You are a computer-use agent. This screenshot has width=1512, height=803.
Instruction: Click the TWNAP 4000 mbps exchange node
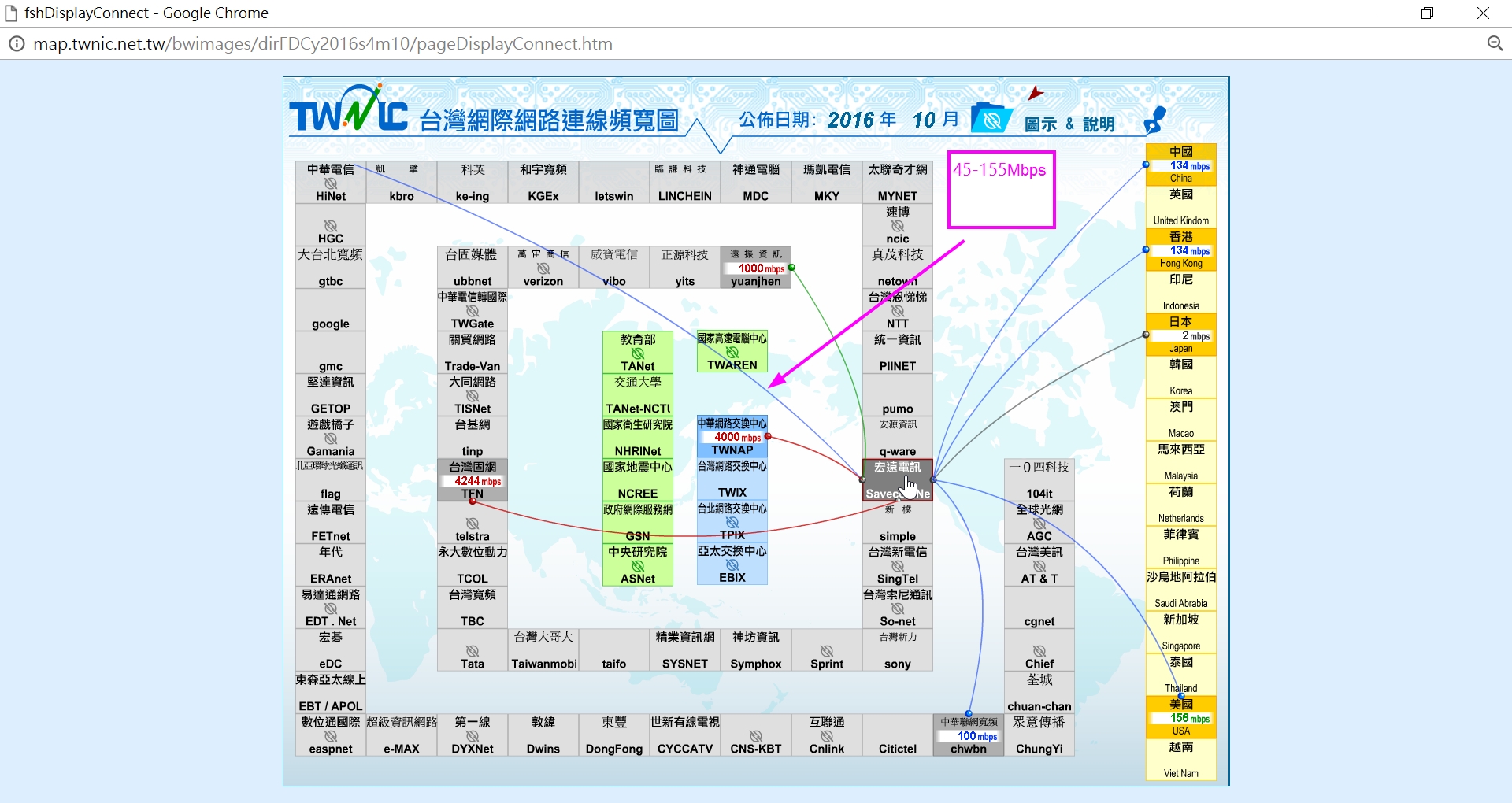[x=732, y=436]
